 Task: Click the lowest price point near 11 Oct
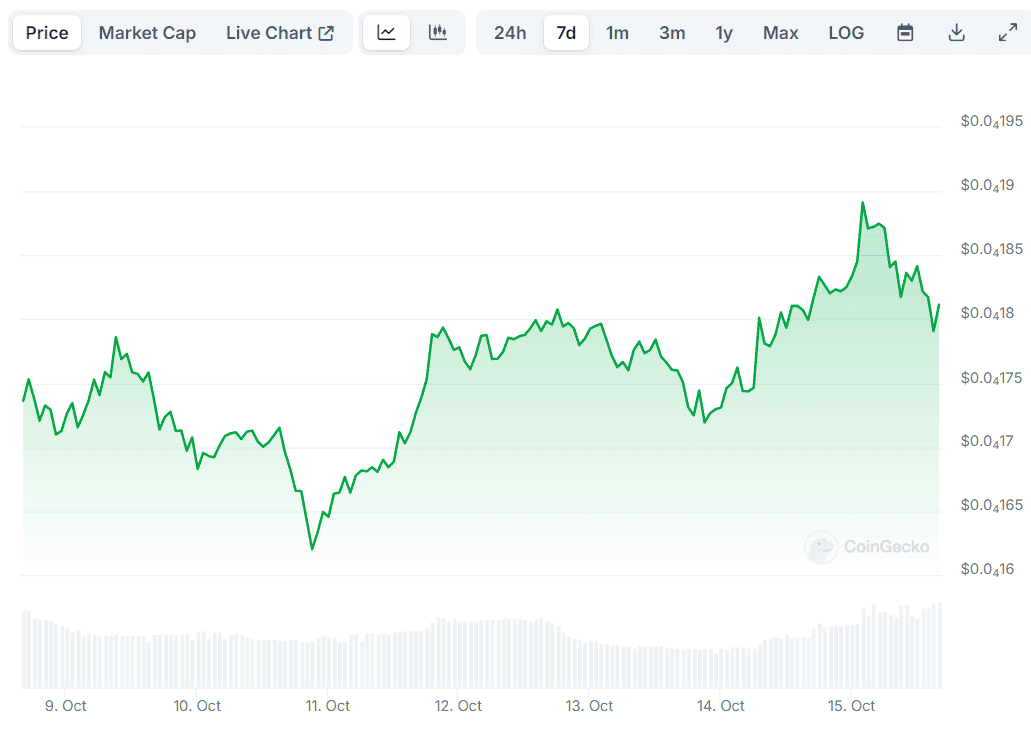pos(312,548)
